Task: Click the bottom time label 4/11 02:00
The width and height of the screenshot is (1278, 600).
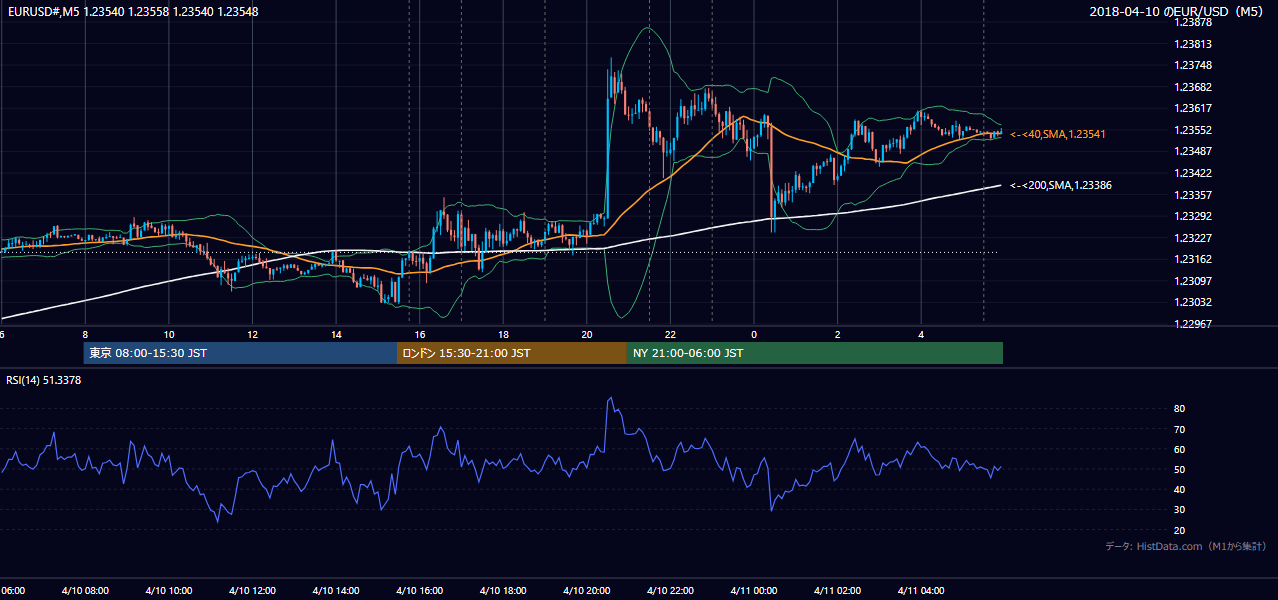Action: [837, 591]
